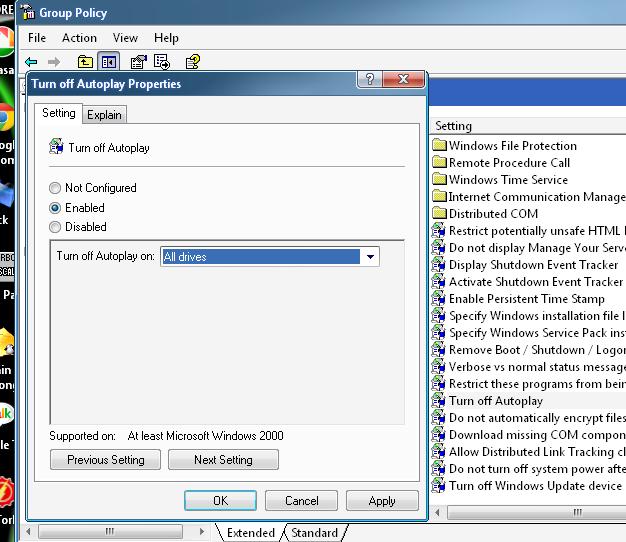Switch to the Setting tab in dialog
The image size is (626, 542).
pos(59,113)
